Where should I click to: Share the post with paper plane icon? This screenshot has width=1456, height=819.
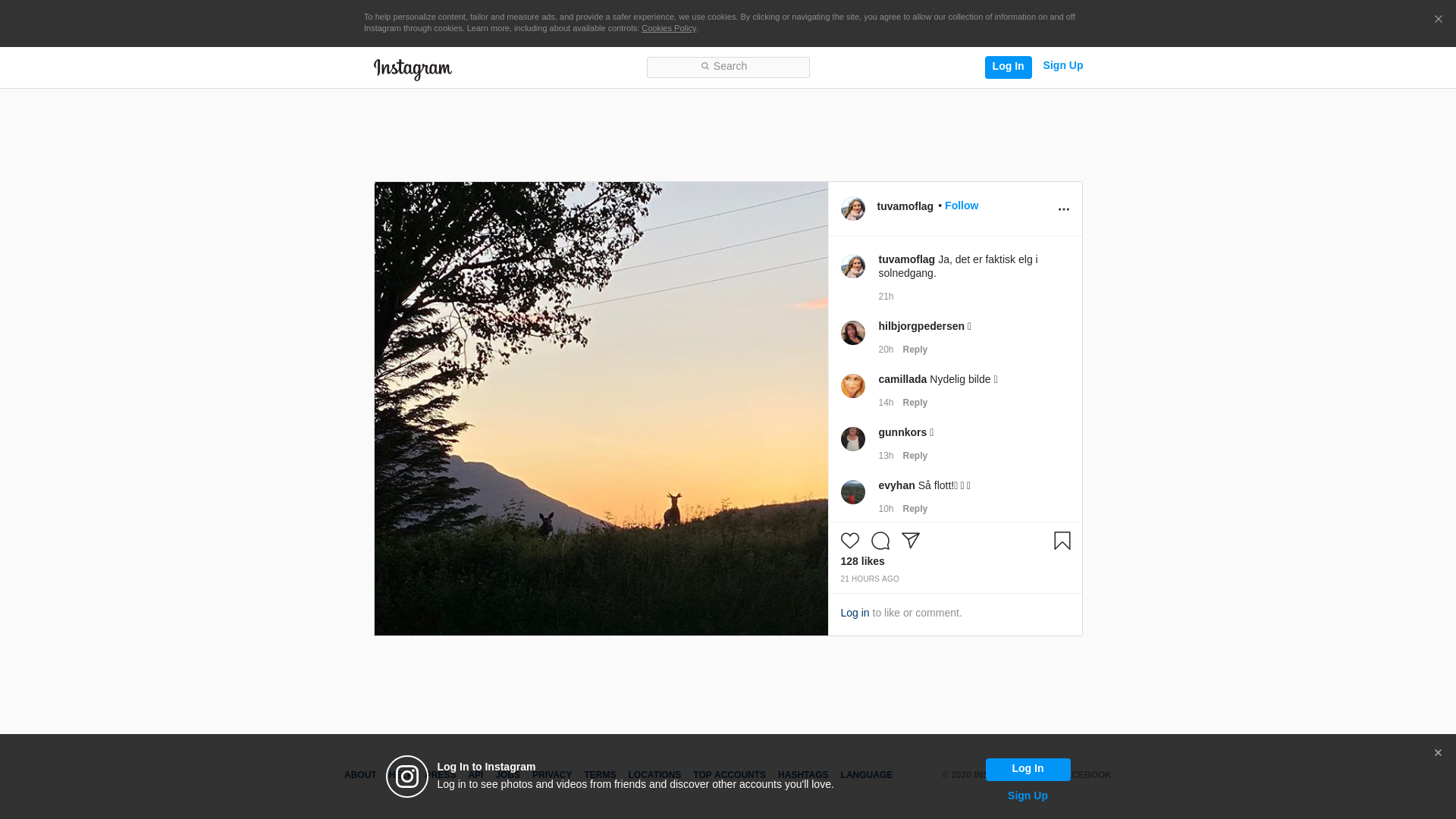[x=911, y=541]
